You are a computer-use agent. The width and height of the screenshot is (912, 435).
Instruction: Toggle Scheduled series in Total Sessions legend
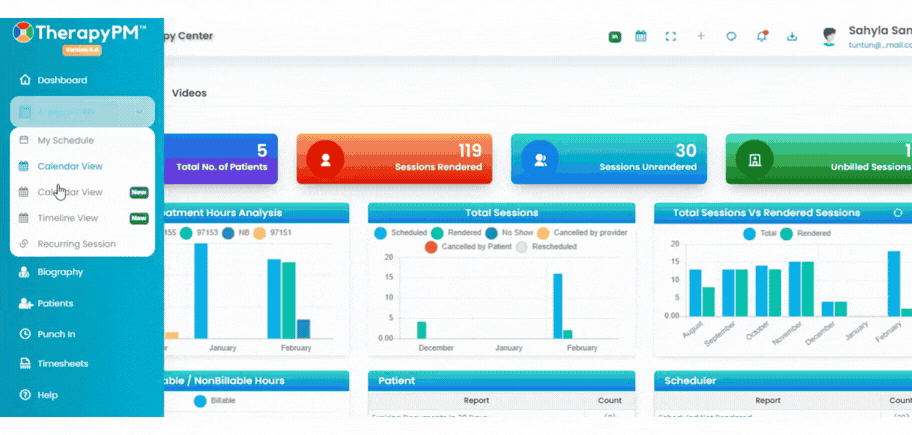pyautogui.click(x=401, y=233)
